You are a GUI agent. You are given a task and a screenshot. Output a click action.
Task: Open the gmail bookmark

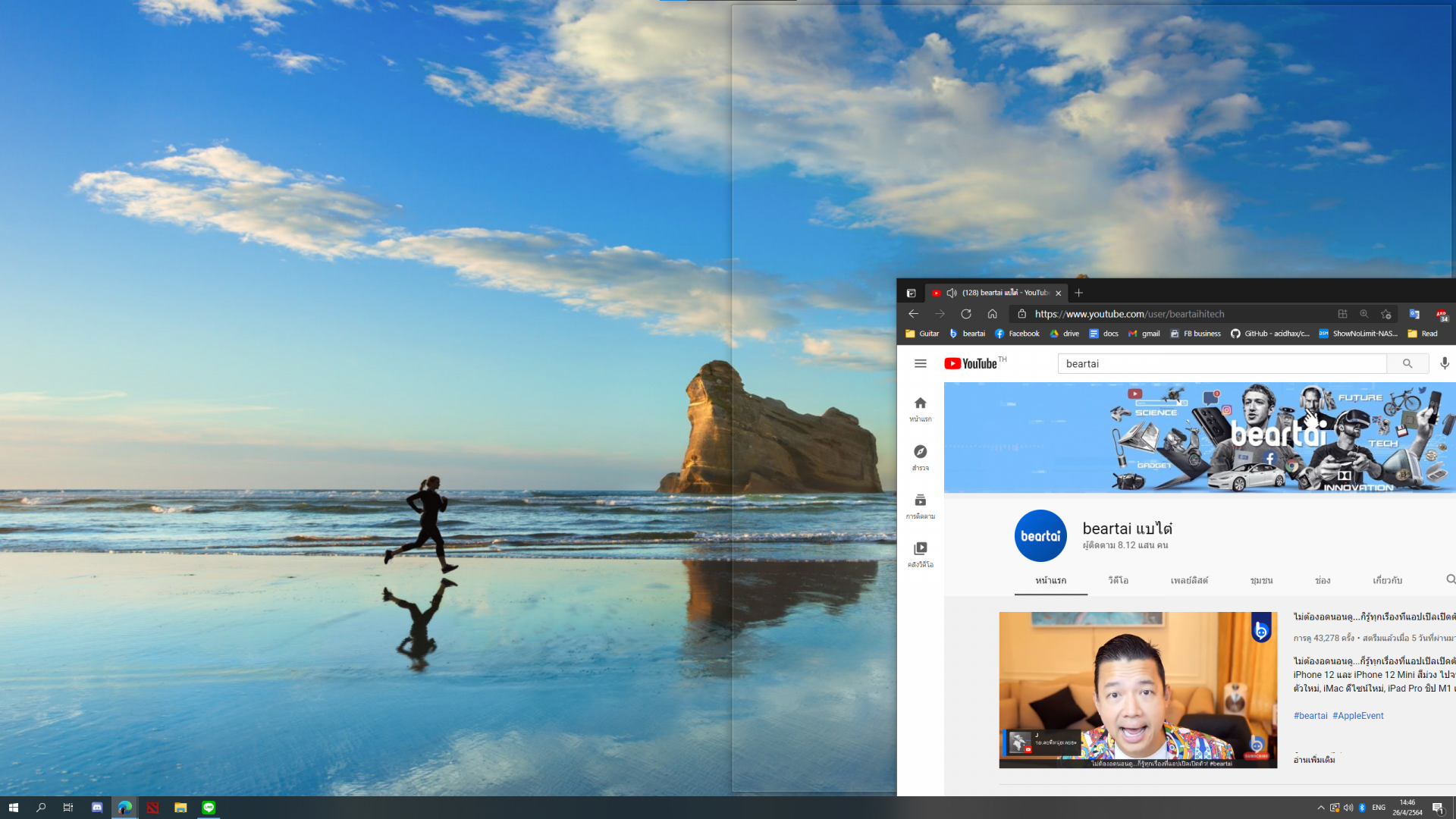coord(1144,334)
